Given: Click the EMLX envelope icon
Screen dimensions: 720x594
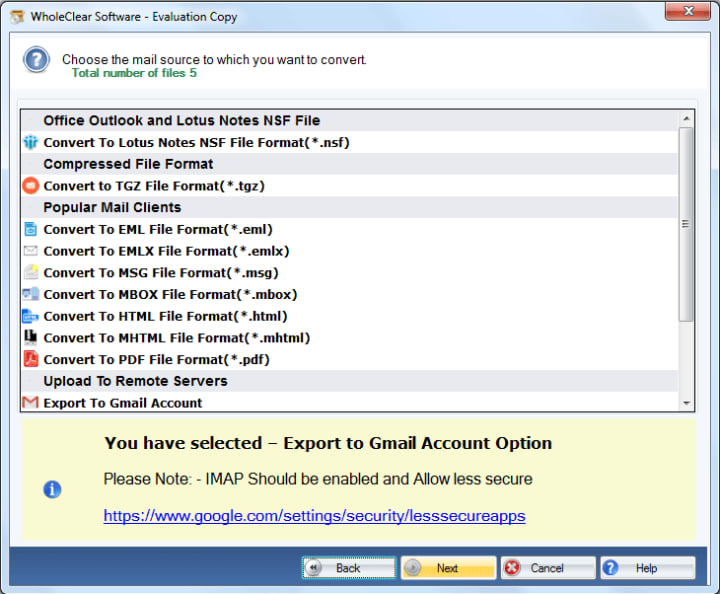Looking at the screenshot, I should (30, 251).
